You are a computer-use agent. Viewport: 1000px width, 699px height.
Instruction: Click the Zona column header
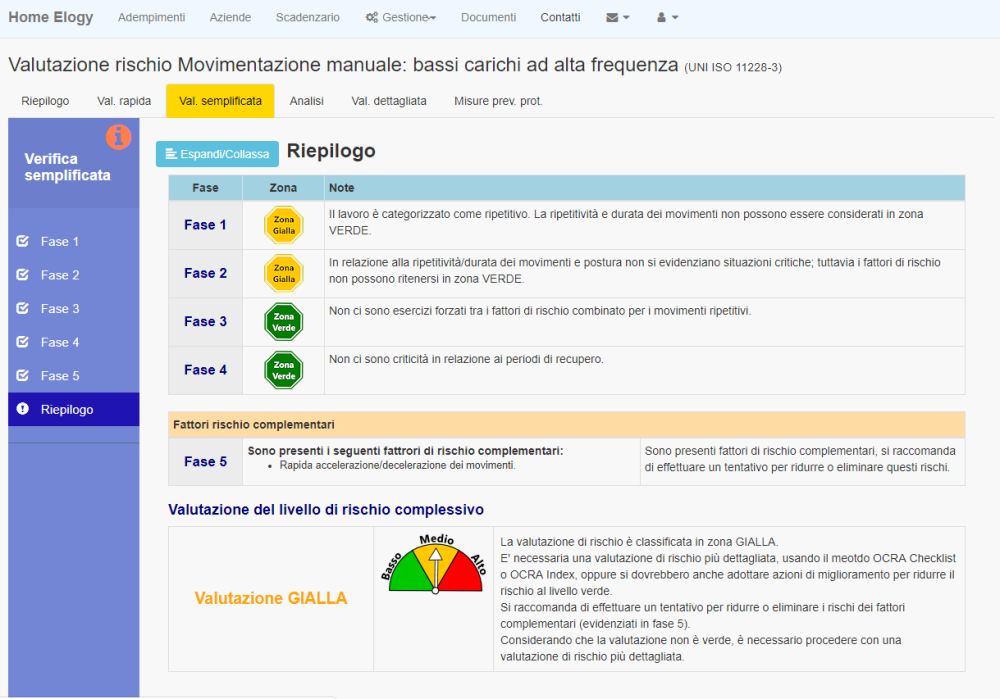[x=283, y=188]
